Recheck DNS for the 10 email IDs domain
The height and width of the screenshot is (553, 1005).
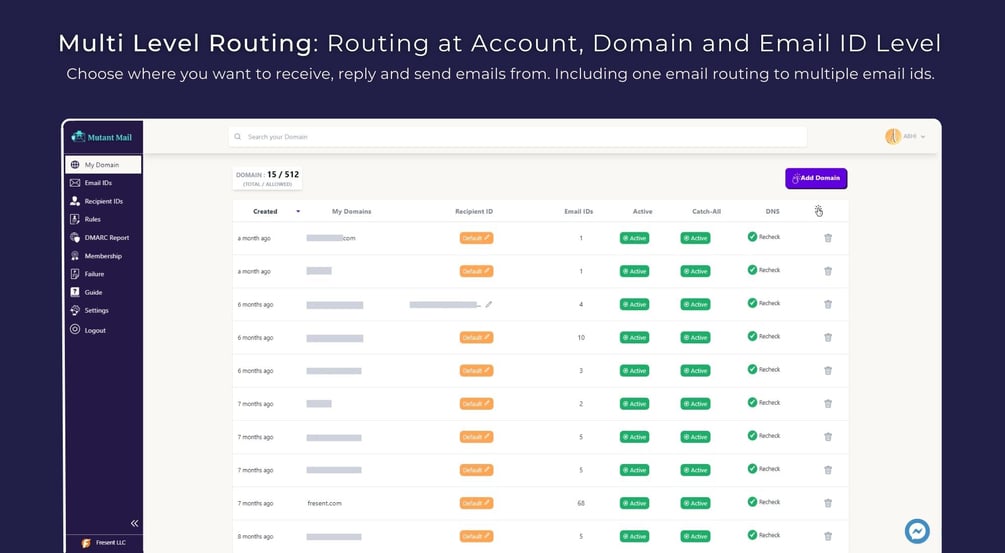tap(763, 336)
